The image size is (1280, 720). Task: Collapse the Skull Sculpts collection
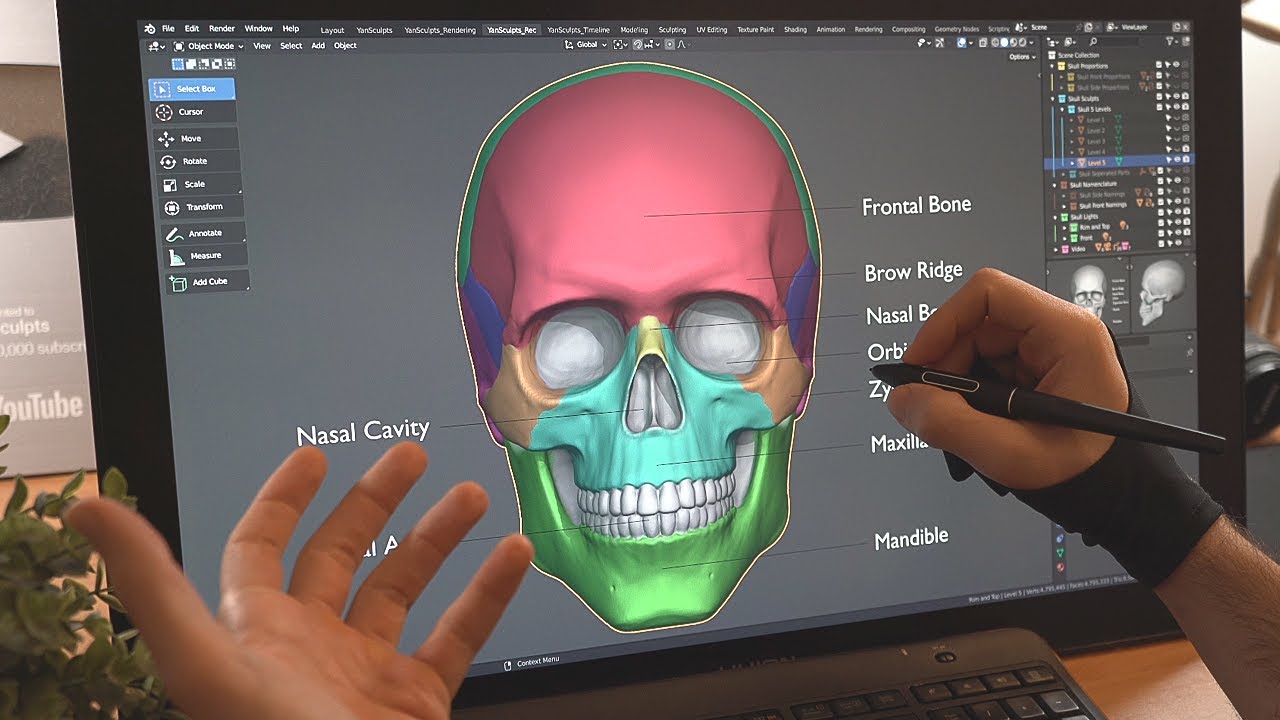[x=1052, y=98]
